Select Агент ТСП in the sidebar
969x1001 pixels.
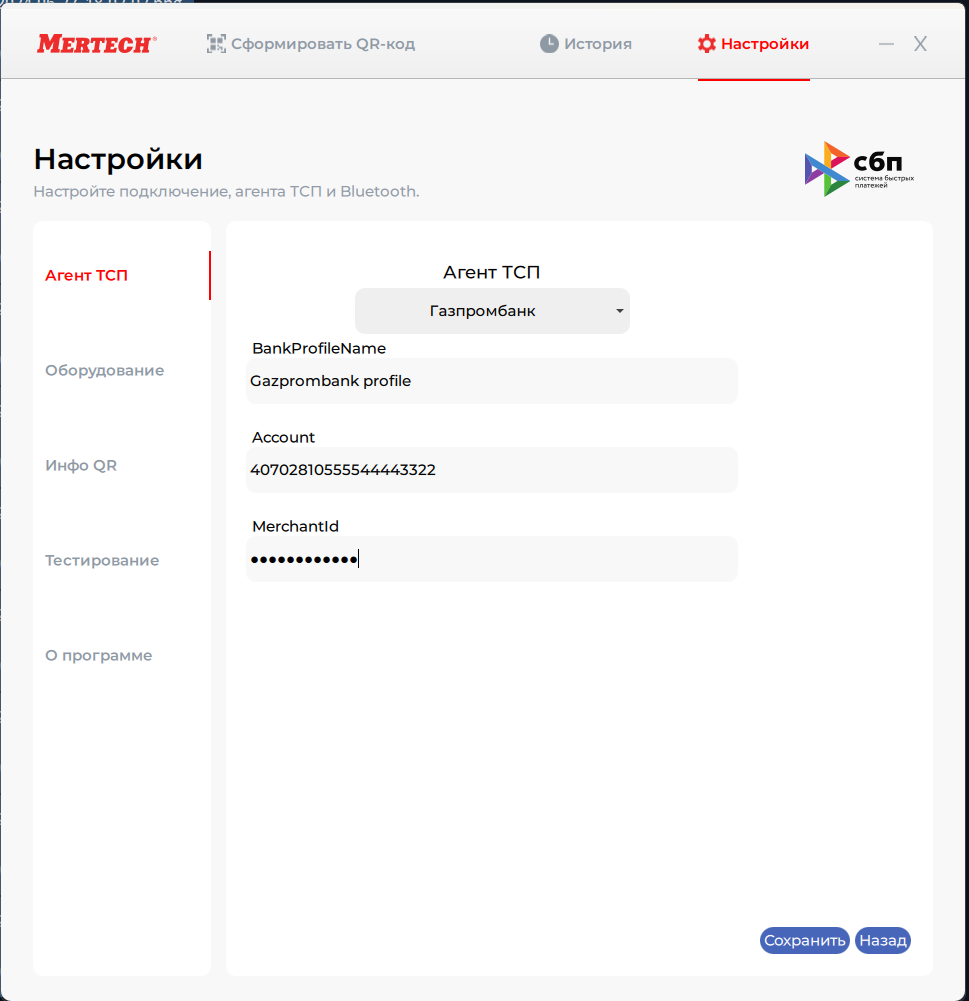[x=87, y=276]
